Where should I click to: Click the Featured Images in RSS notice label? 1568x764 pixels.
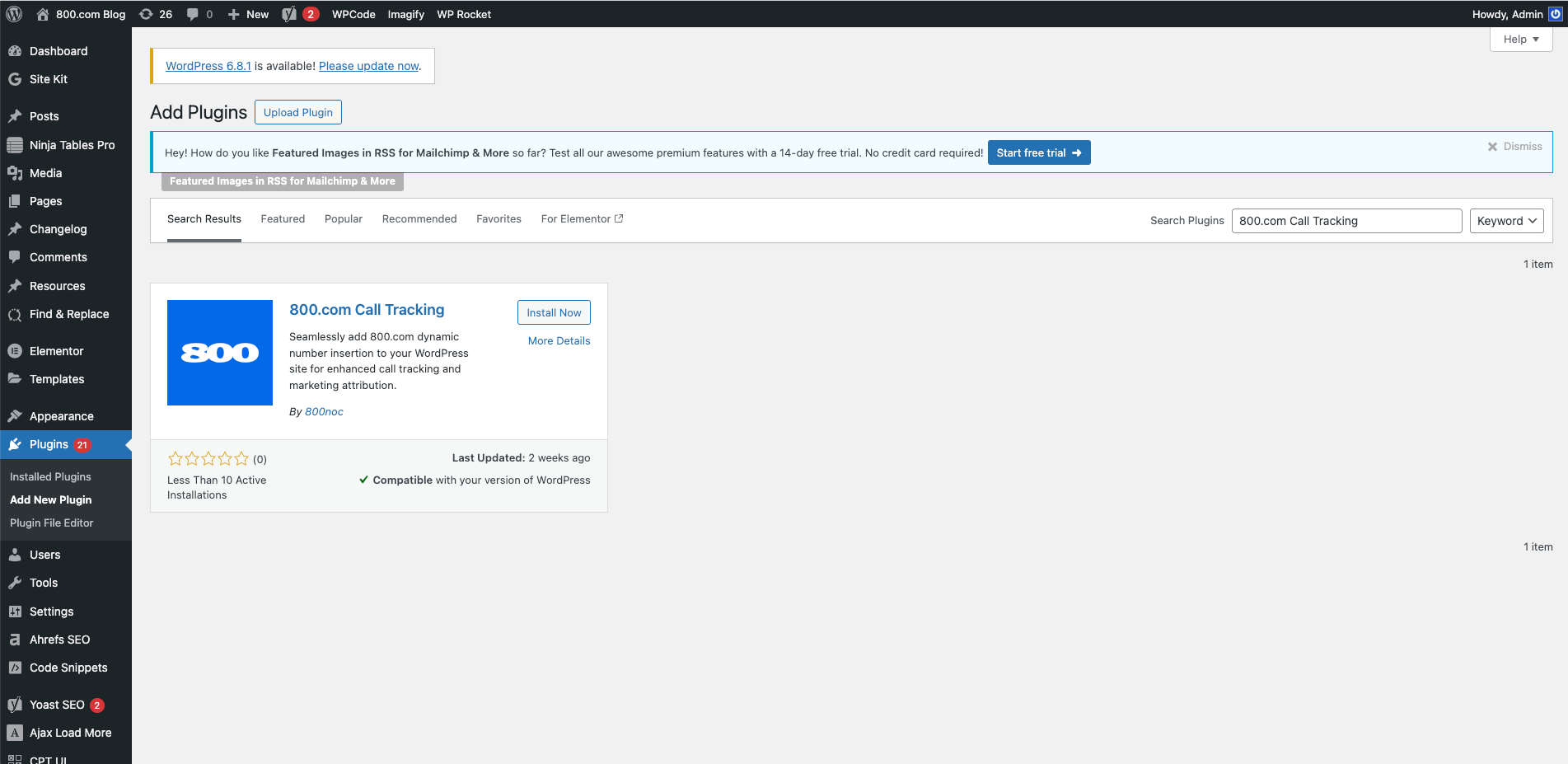pos(283,181)
